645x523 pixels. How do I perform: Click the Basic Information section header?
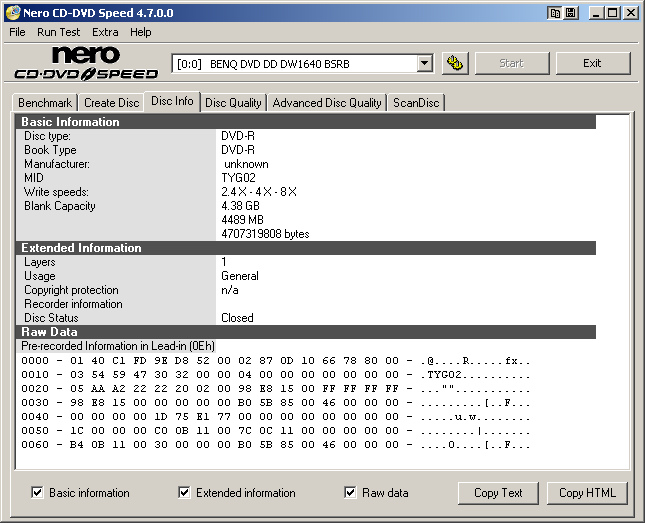click(x=306, y=122)
